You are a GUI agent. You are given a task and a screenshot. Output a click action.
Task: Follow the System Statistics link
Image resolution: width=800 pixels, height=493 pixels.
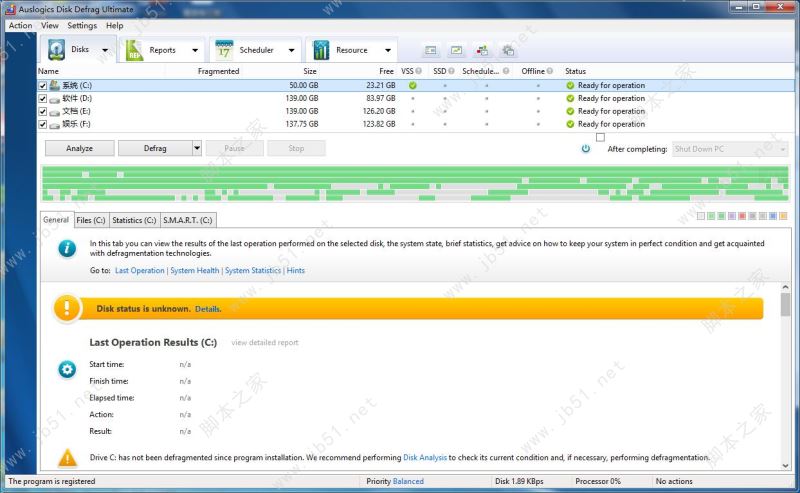click(x=253, y=270)
